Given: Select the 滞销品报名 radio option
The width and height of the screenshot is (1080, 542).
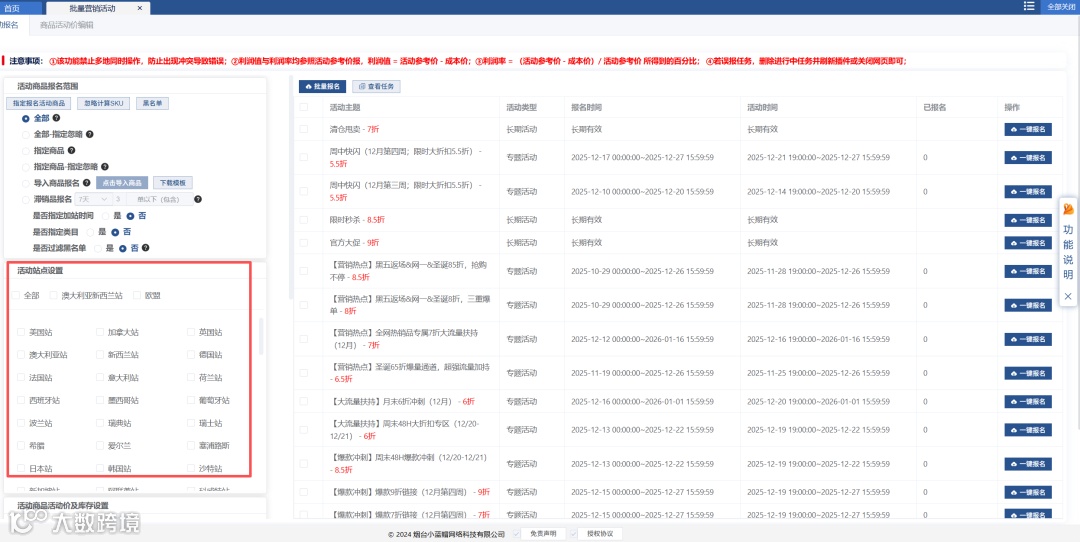Looking at the screenshot, I should click(x=25, y=200).
